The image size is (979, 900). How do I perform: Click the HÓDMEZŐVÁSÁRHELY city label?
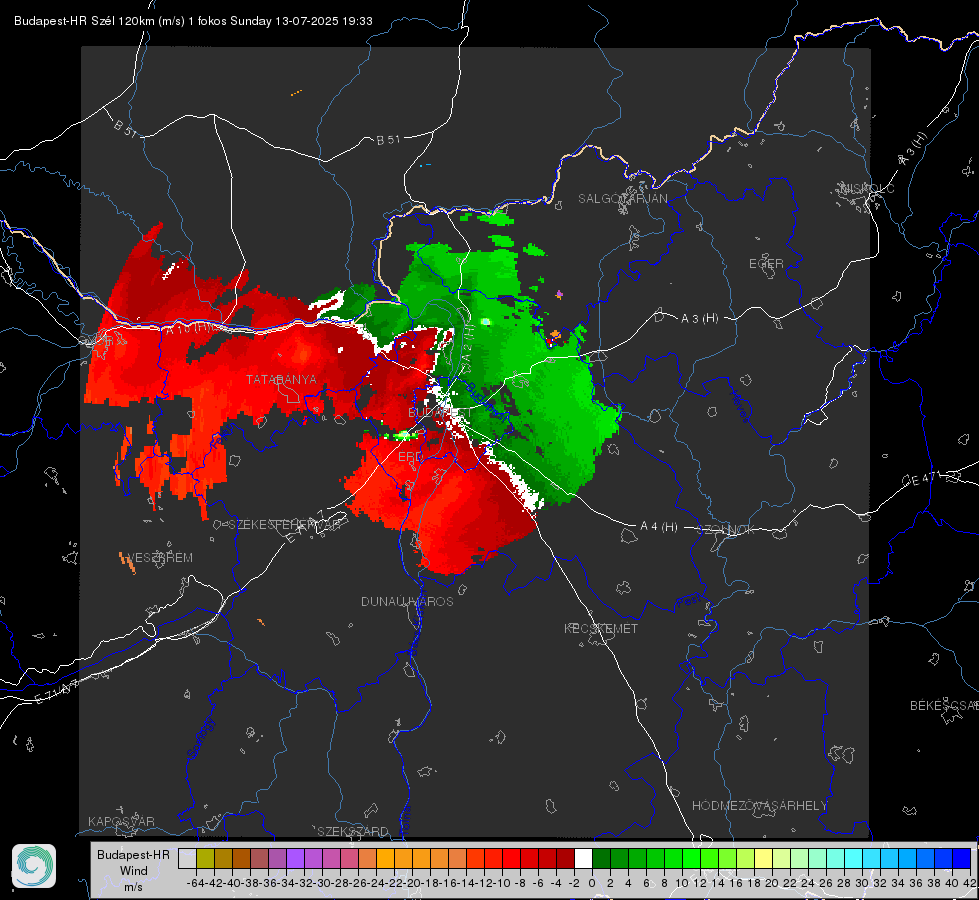pyautogui.click(x=759, y=806)
